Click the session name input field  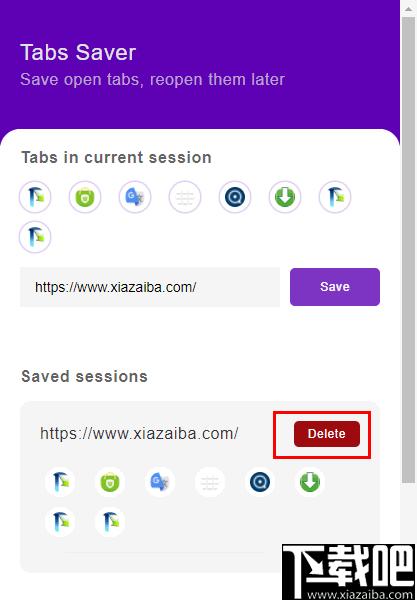(150, 287)
